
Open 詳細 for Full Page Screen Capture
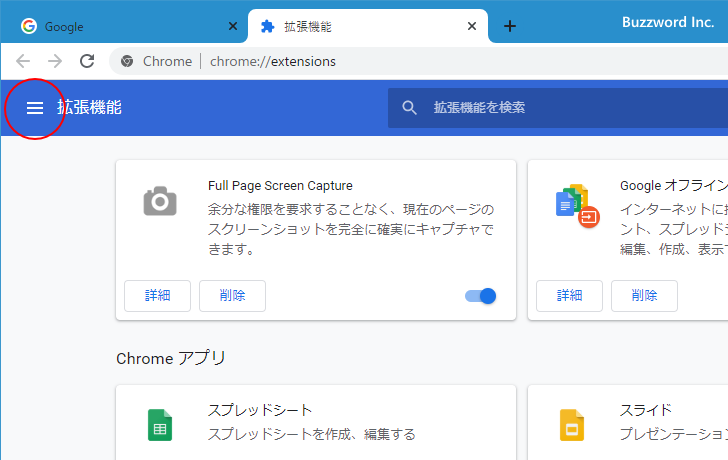[x=157, y=296]
